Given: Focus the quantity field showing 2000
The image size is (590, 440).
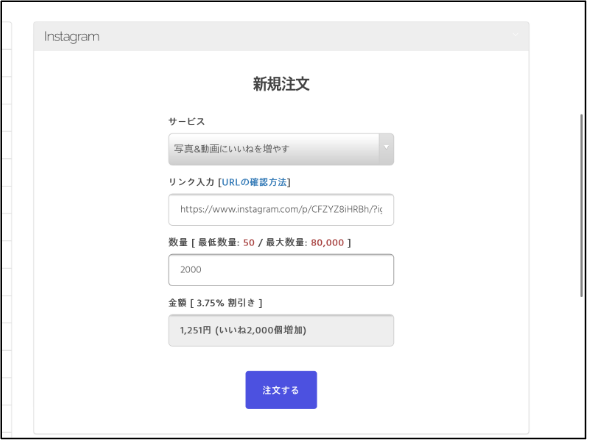Looking at the screenshot, I should pyautogui.click(x=281, y=270).
